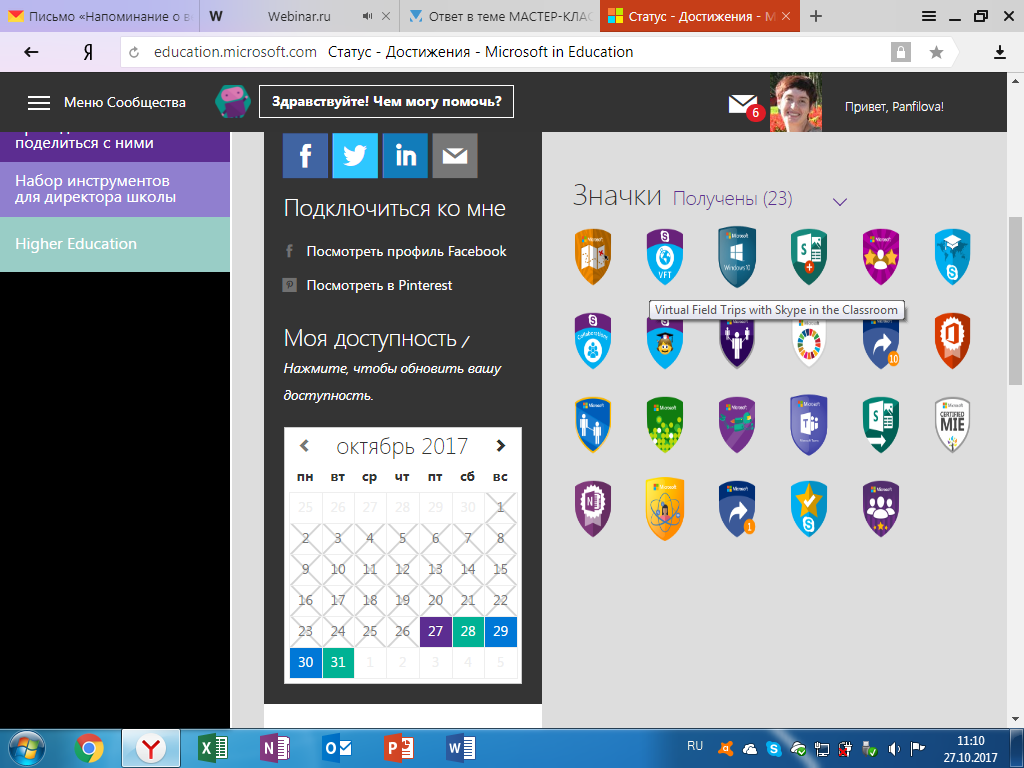The image size is (1024, 768).
Task: Open a new browser tab
Action: point(816,16)
